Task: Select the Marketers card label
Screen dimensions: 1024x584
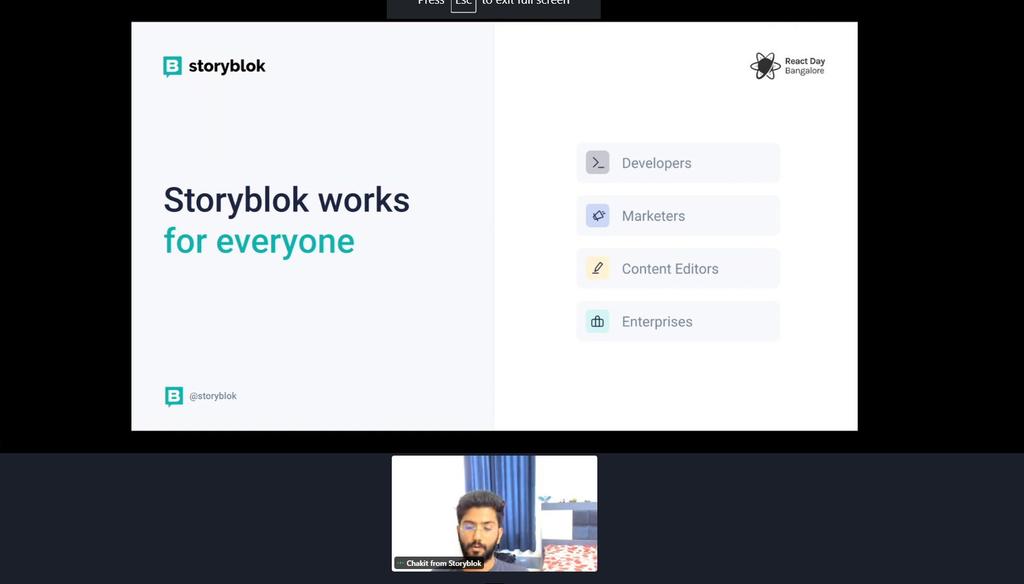Action: [653, 216]
